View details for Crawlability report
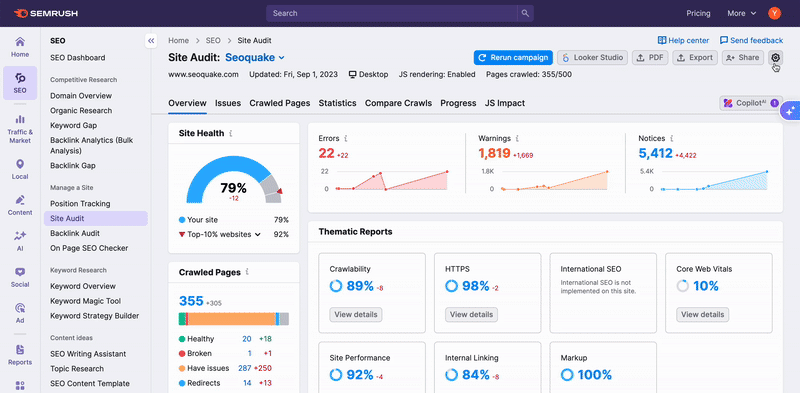800x393 pixels. (356, 314)
